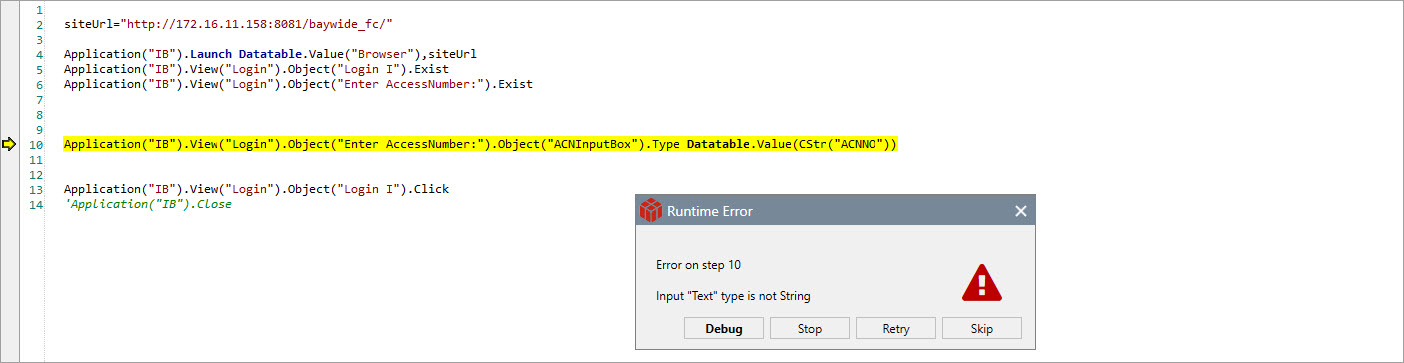Click the "Login I" Click statement on line 13
The height and width of the screenshot is (363, 1404).
(x=256, y=189)
